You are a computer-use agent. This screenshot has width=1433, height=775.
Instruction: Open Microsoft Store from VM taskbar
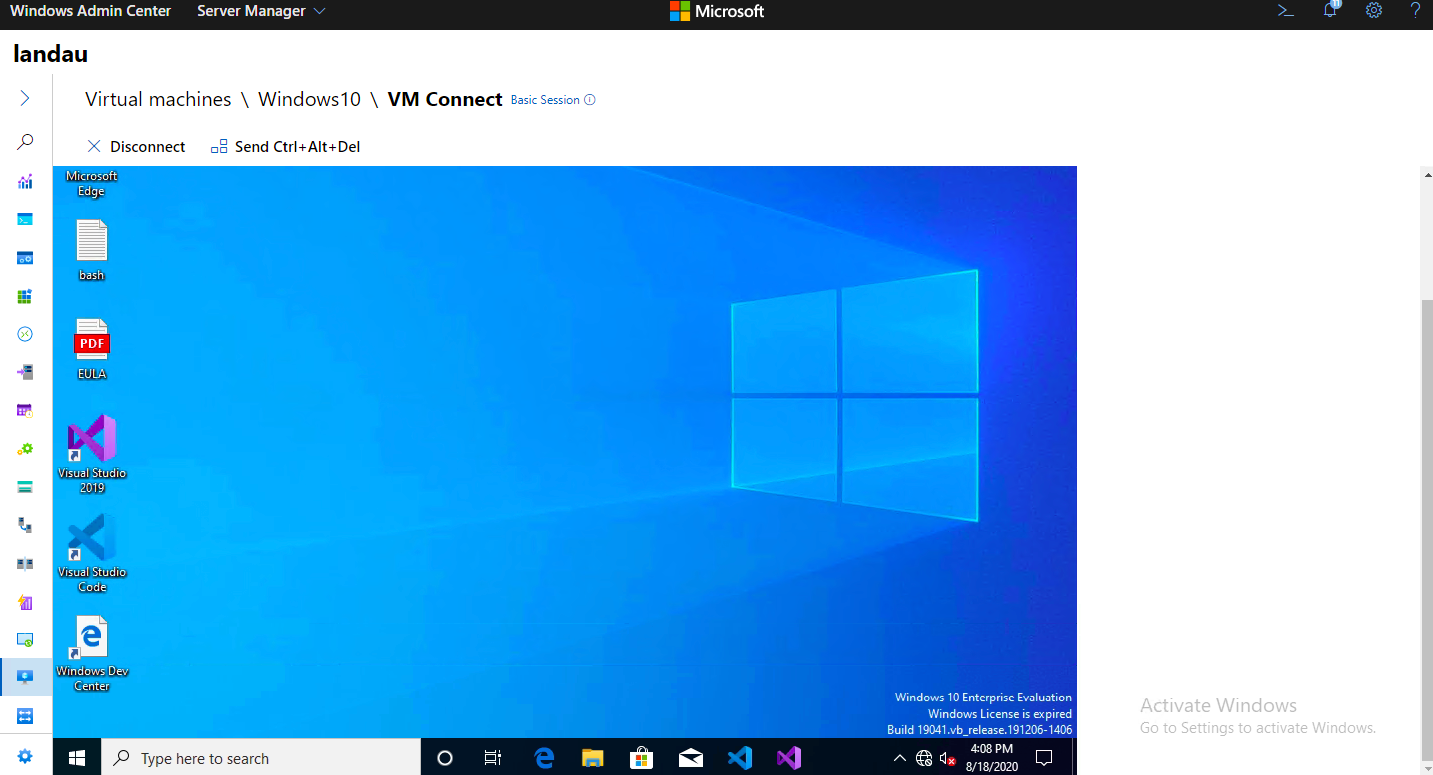click(x=642, y=758)
